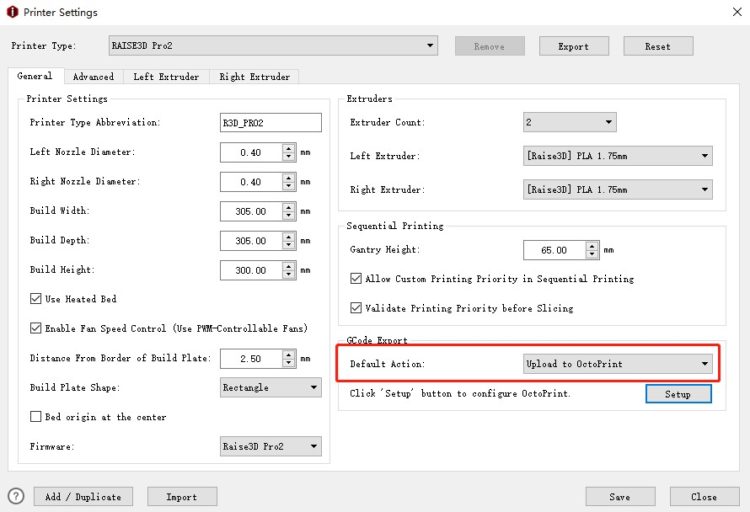This screenshot has width=750, height=512.
Task: Open the Default Action dropdown
Action: (618, 364)
